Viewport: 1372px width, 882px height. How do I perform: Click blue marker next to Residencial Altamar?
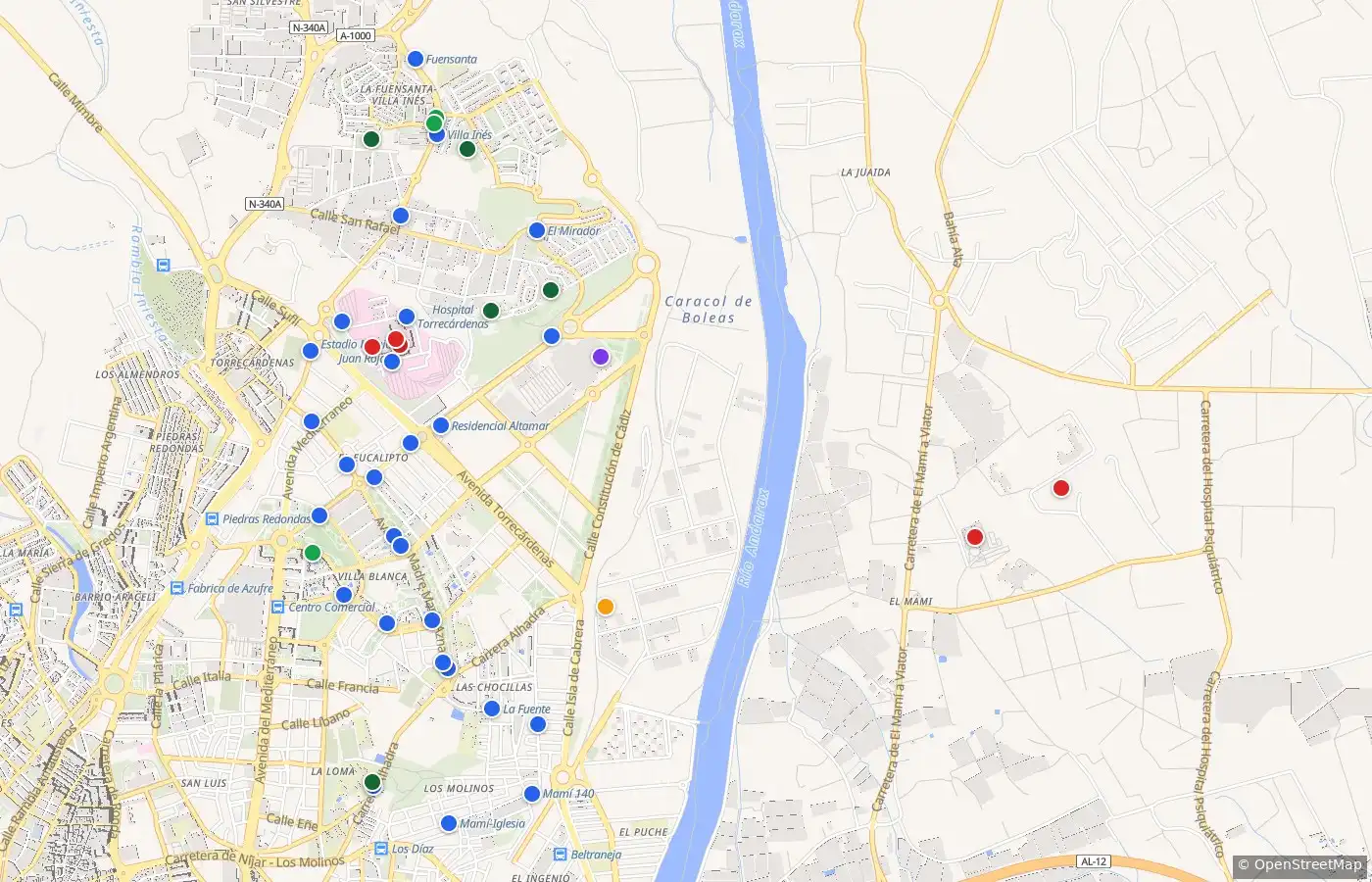click(x=441, y=425)
